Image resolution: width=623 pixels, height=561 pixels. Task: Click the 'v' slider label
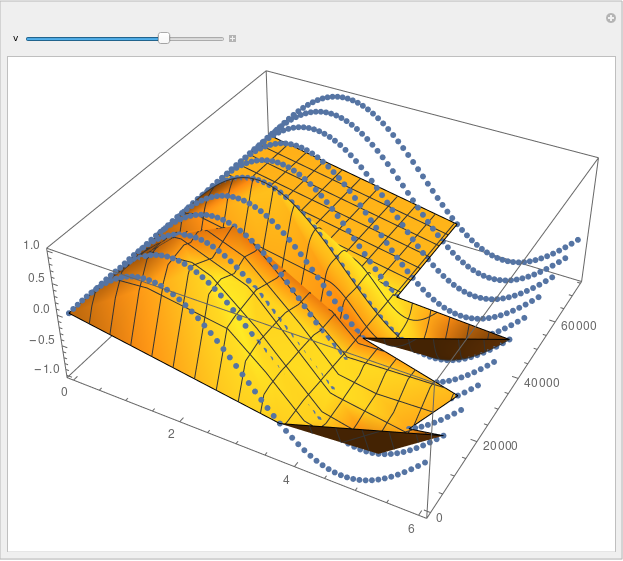tap(15, 38)
